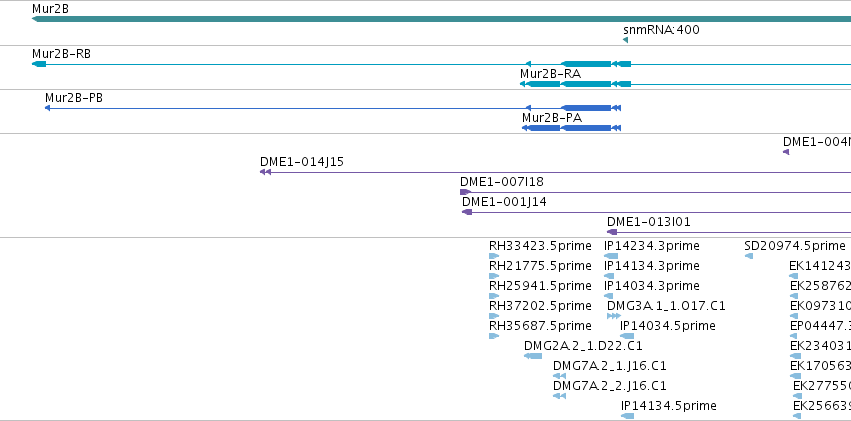Click the RH35687.5prime arrow glyph
This screenshot has width=851, height=421.
point(494,336)
